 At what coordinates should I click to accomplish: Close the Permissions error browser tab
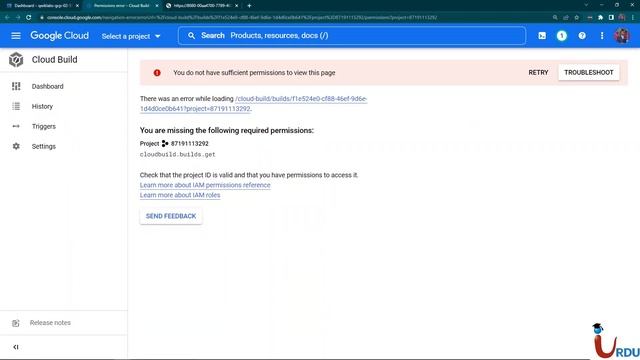[157, 6]
